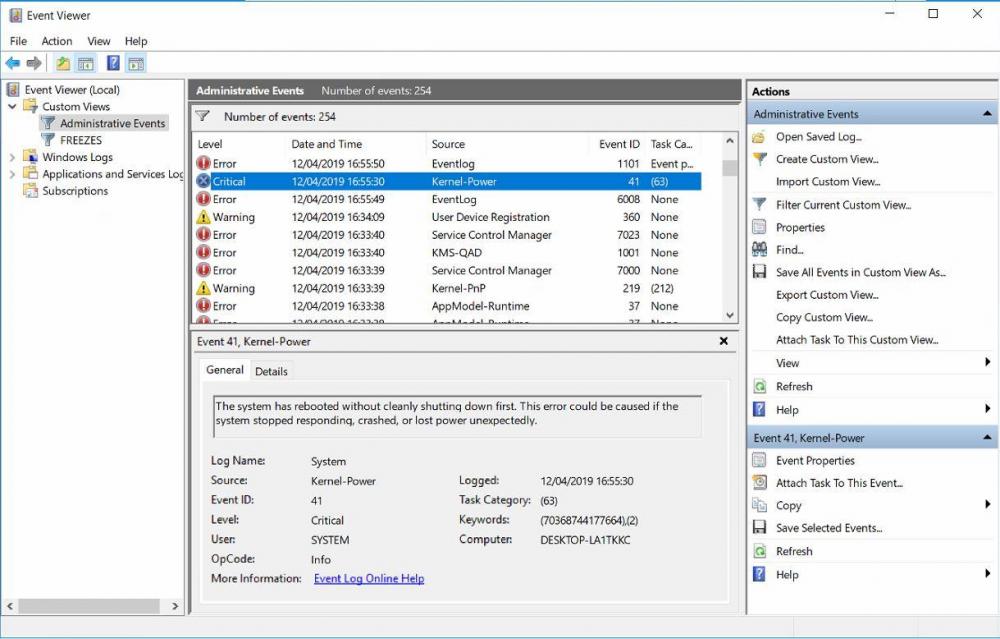The width and height of the screenshot is (1000, 639).
Task: Click the Critical level icon on Kernel-Power row
Action: pyautogui.click(x=203, y=181)
